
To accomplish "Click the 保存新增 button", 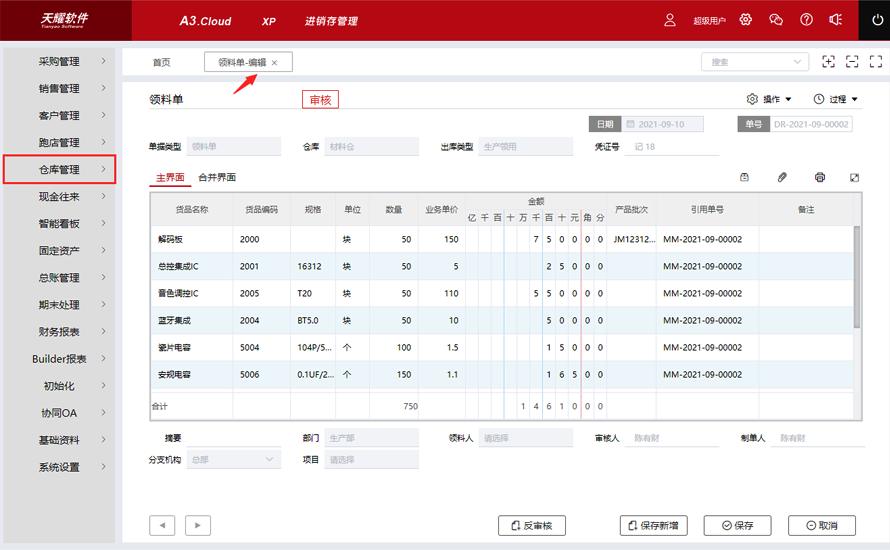I will tap(653, 526).
